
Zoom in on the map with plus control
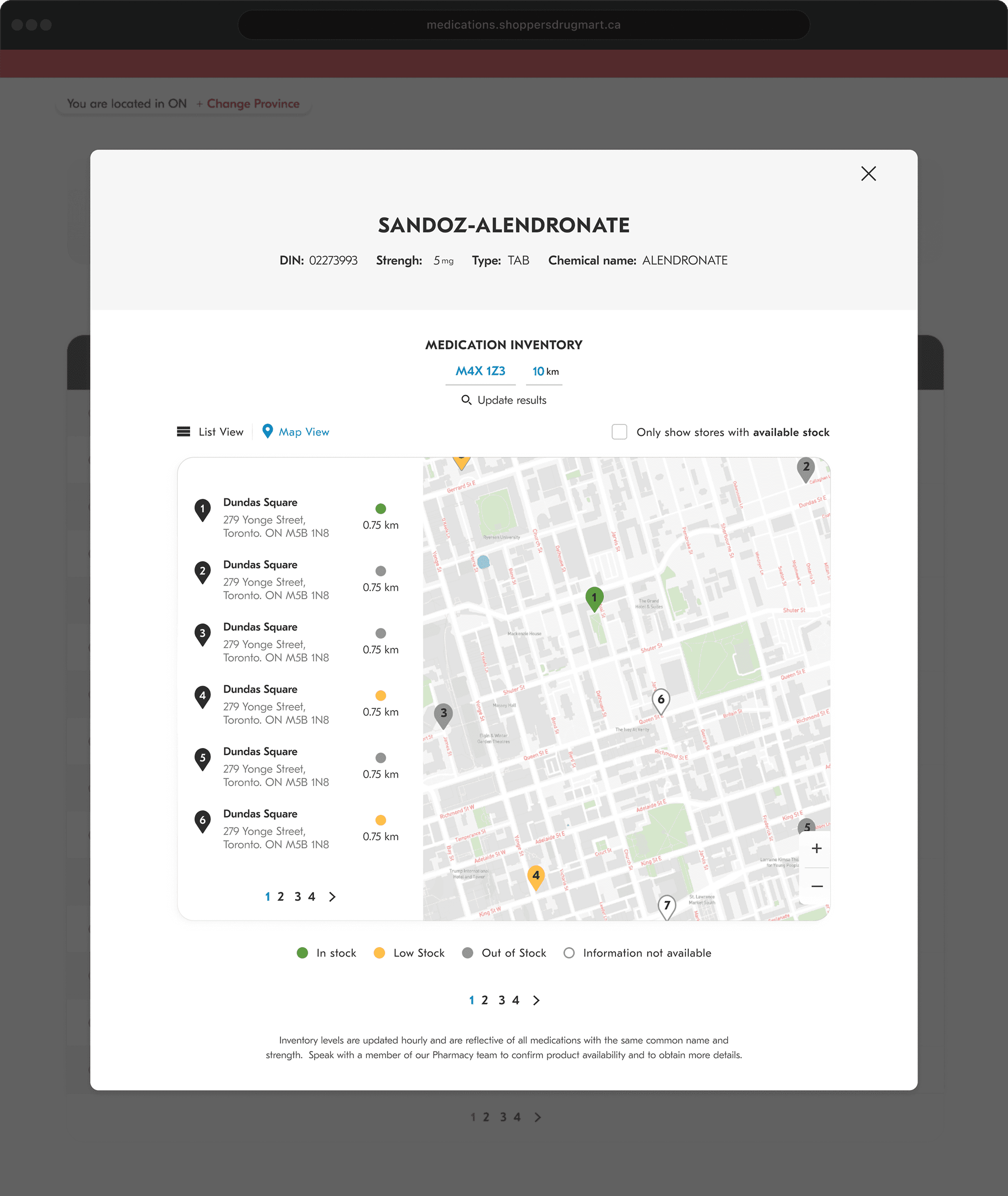816,849
